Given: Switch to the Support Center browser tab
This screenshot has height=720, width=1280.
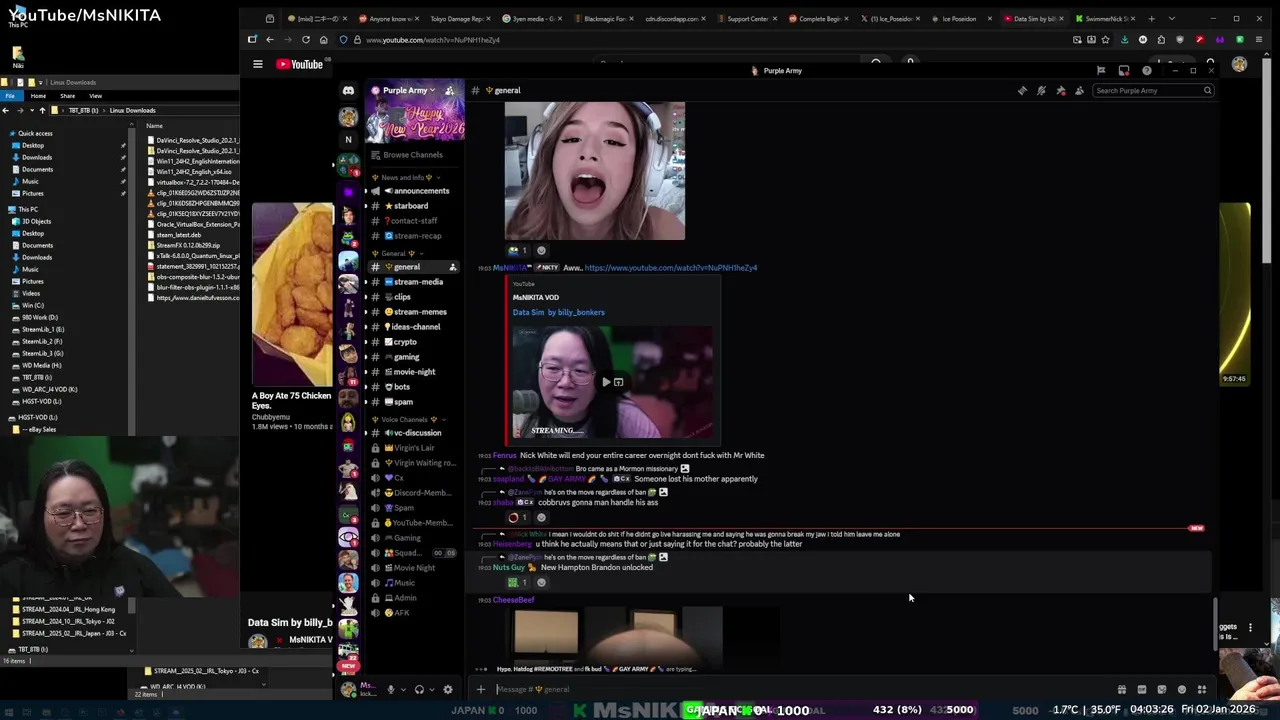Looking at the screenshot, I should [x=747, y=19].
